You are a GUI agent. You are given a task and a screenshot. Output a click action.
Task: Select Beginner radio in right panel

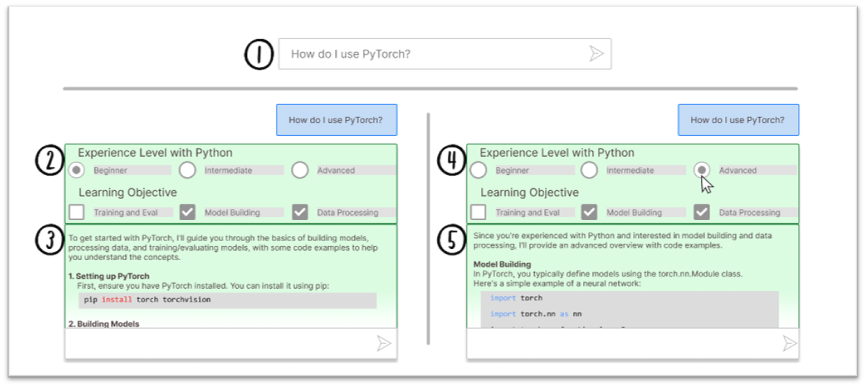(478, 170)
